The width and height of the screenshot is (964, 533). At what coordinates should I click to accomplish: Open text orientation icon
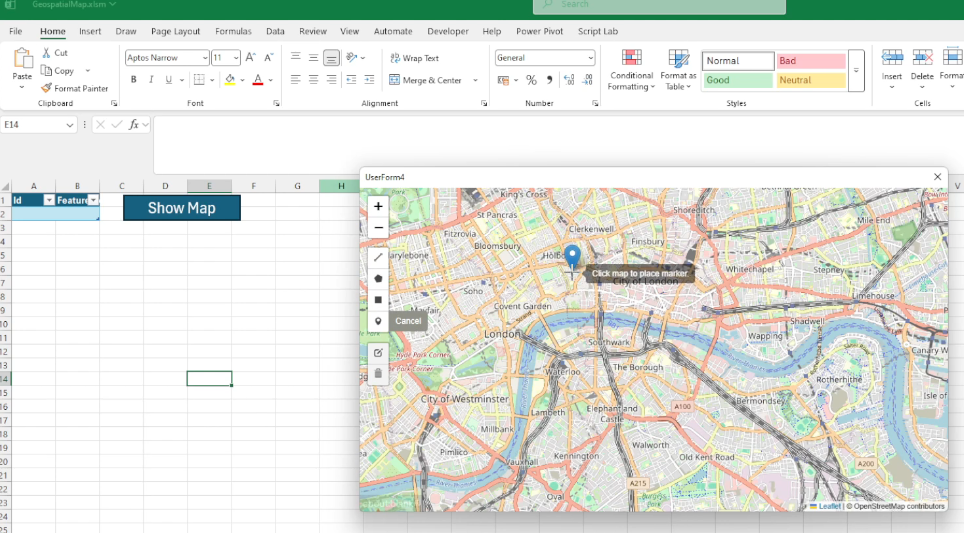coord(352,58)
